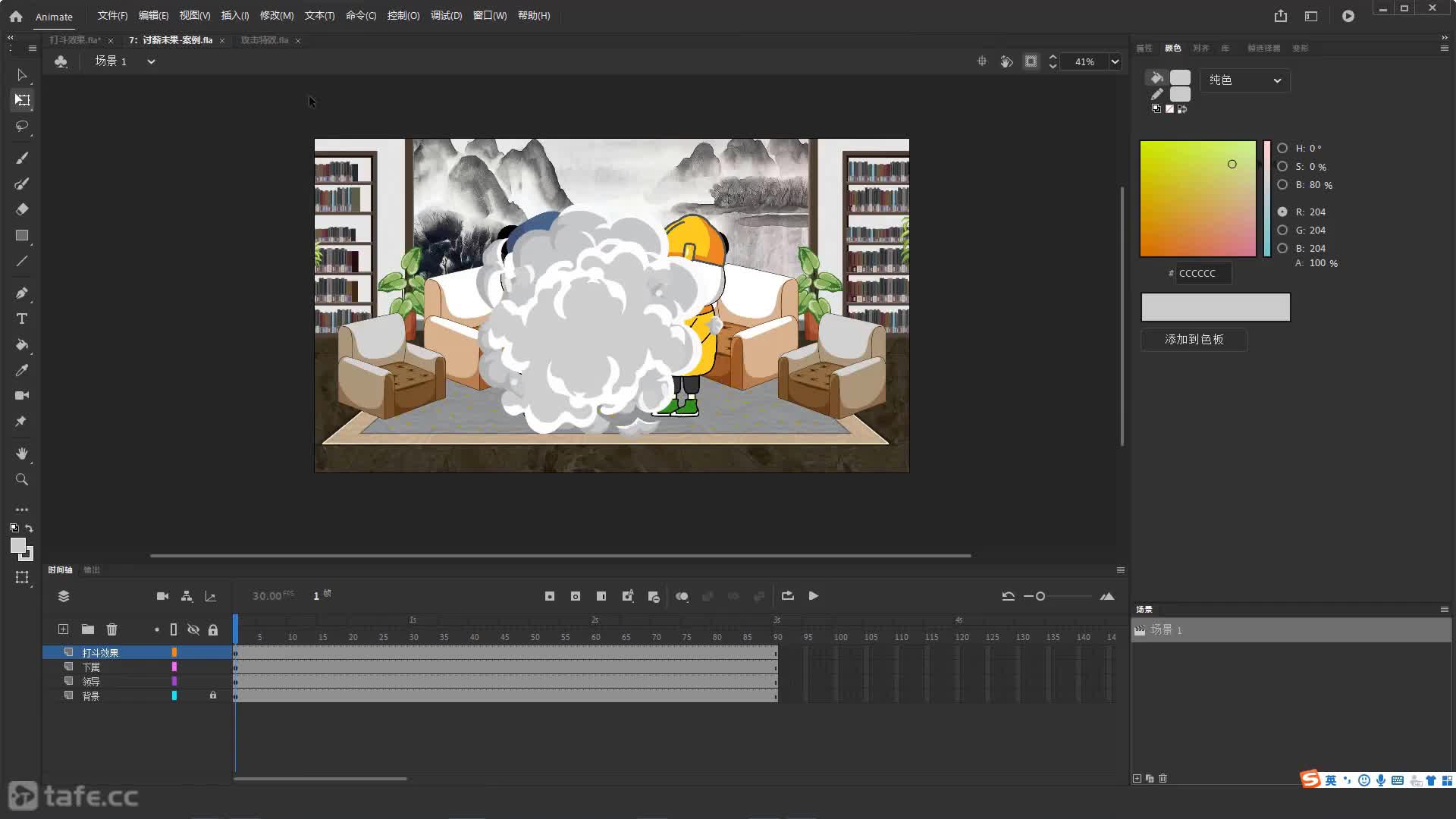
Task: Open the scene panel options menu
Action: pyautogui.click(x=1444, y=610)
